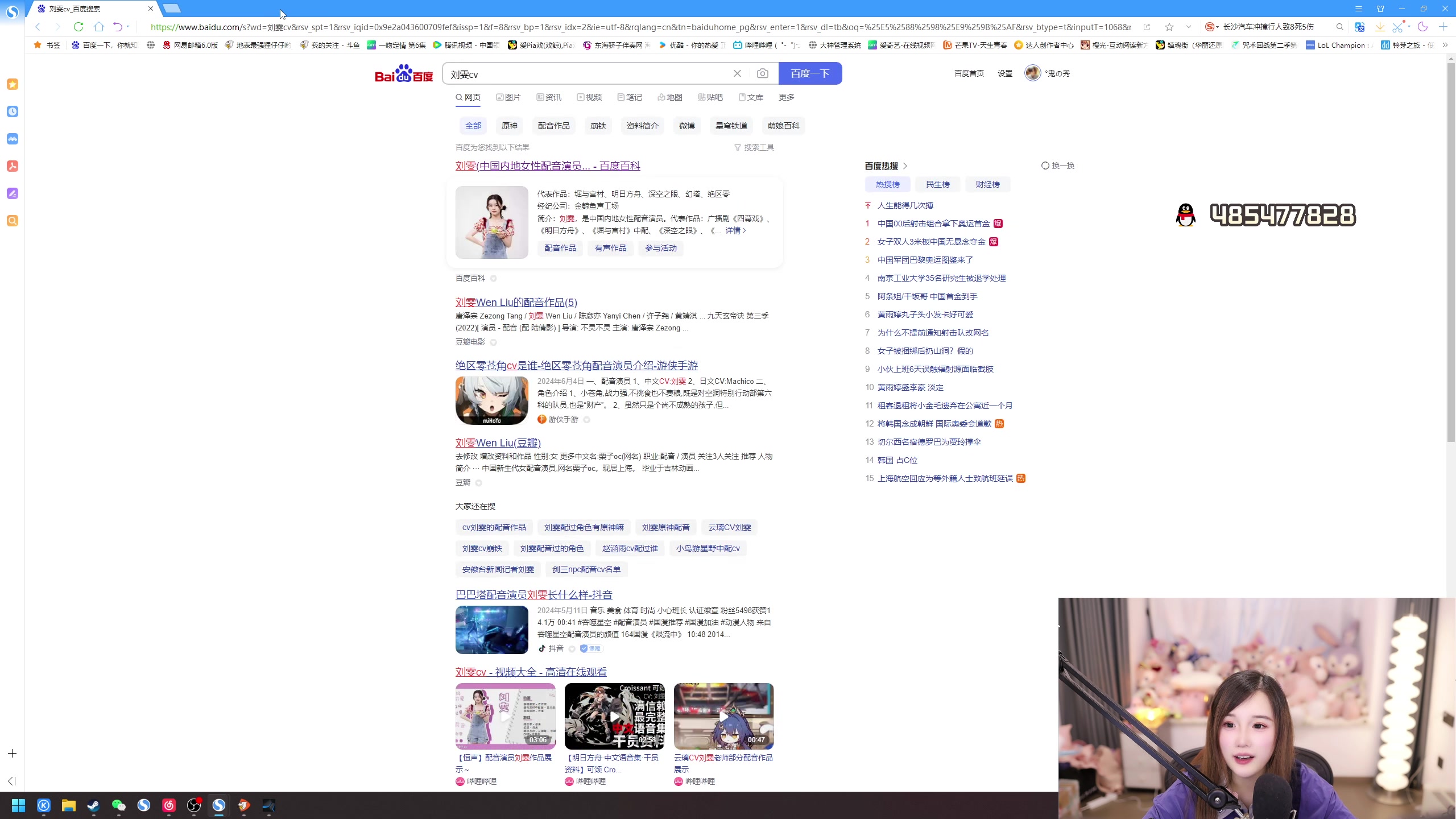Viewport: 1456px width, 819px height.
Task: Play the 03:06 刘雯作品展示 video thumbnail
Action: pyautogui.click(x=505, y=716)
